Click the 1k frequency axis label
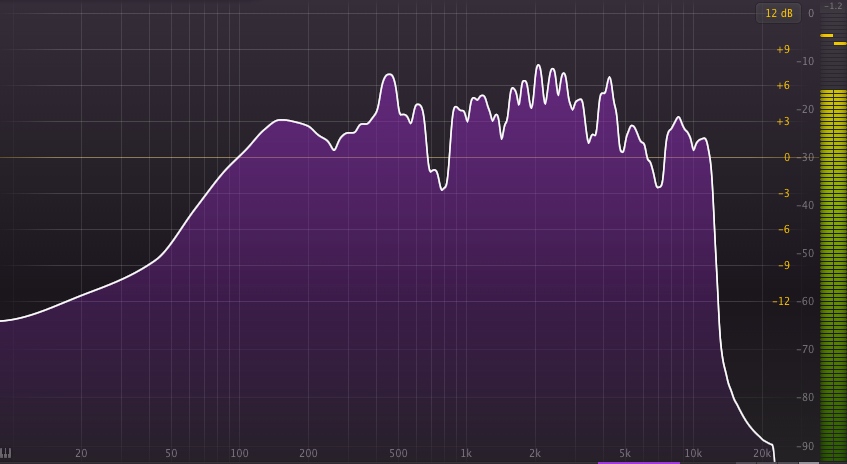The image size is (847, 464). click(466, 453)
